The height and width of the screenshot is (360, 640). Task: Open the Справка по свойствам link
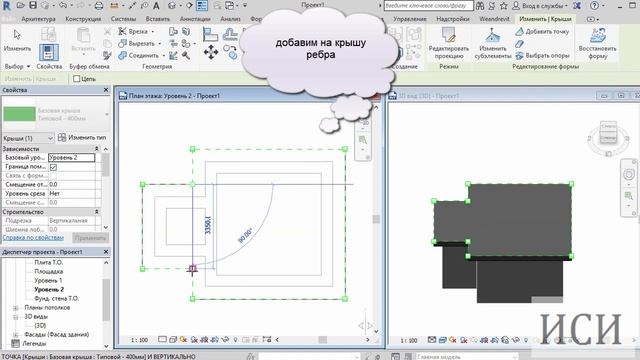click(x=33, y=238)
